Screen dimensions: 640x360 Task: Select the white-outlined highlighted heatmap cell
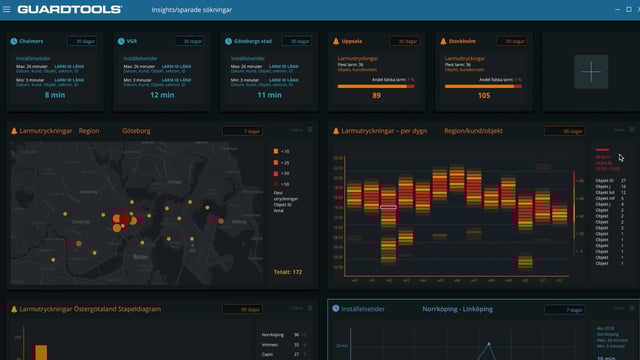[x=388, y=207]
